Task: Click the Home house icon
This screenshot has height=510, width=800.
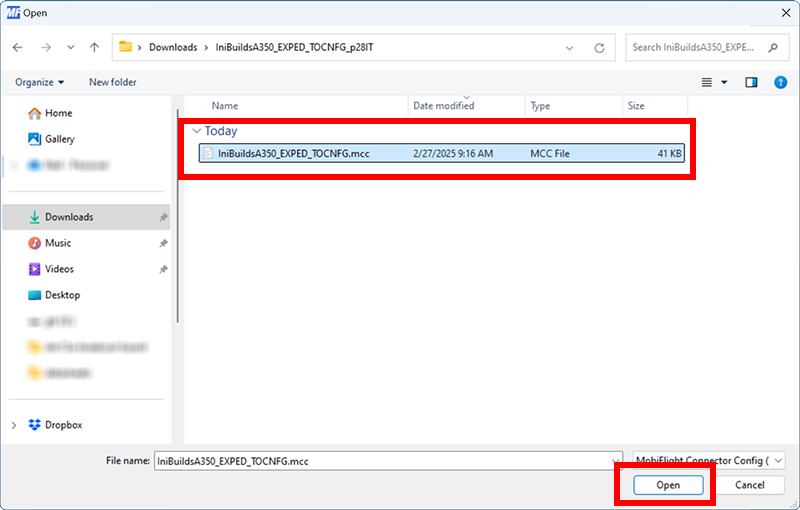Action: [34, 113]
